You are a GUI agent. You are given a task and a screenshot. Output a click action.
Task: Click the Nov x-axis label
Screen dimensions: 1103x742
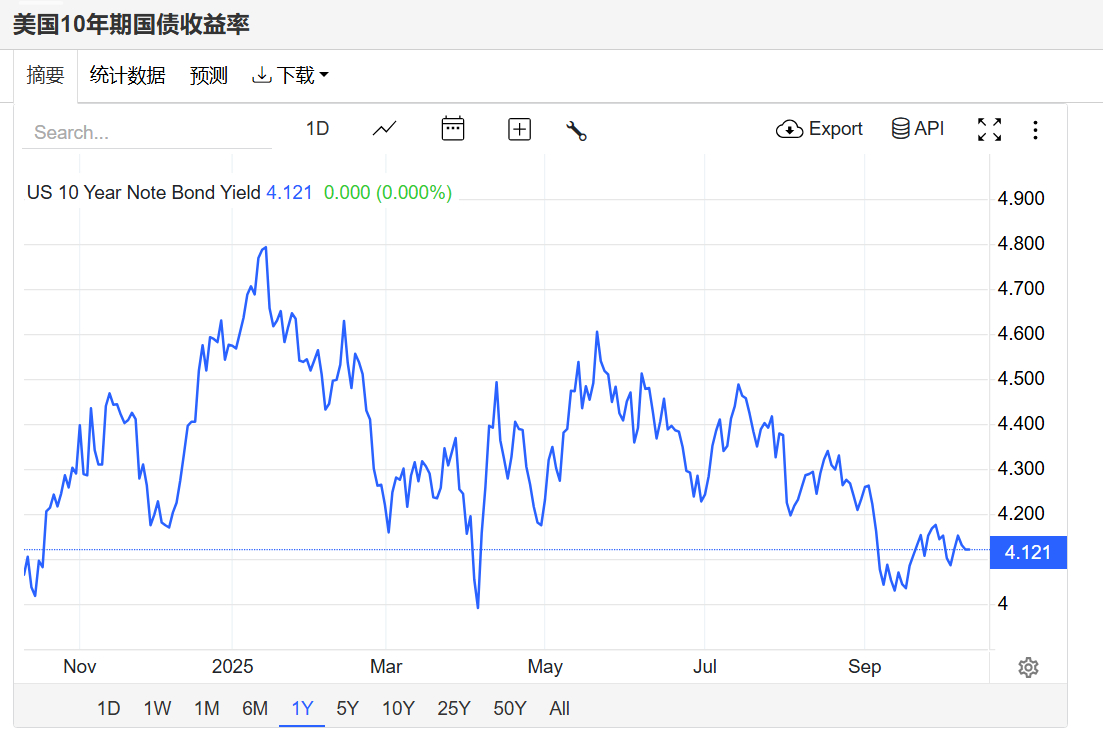tap(79, 666)
